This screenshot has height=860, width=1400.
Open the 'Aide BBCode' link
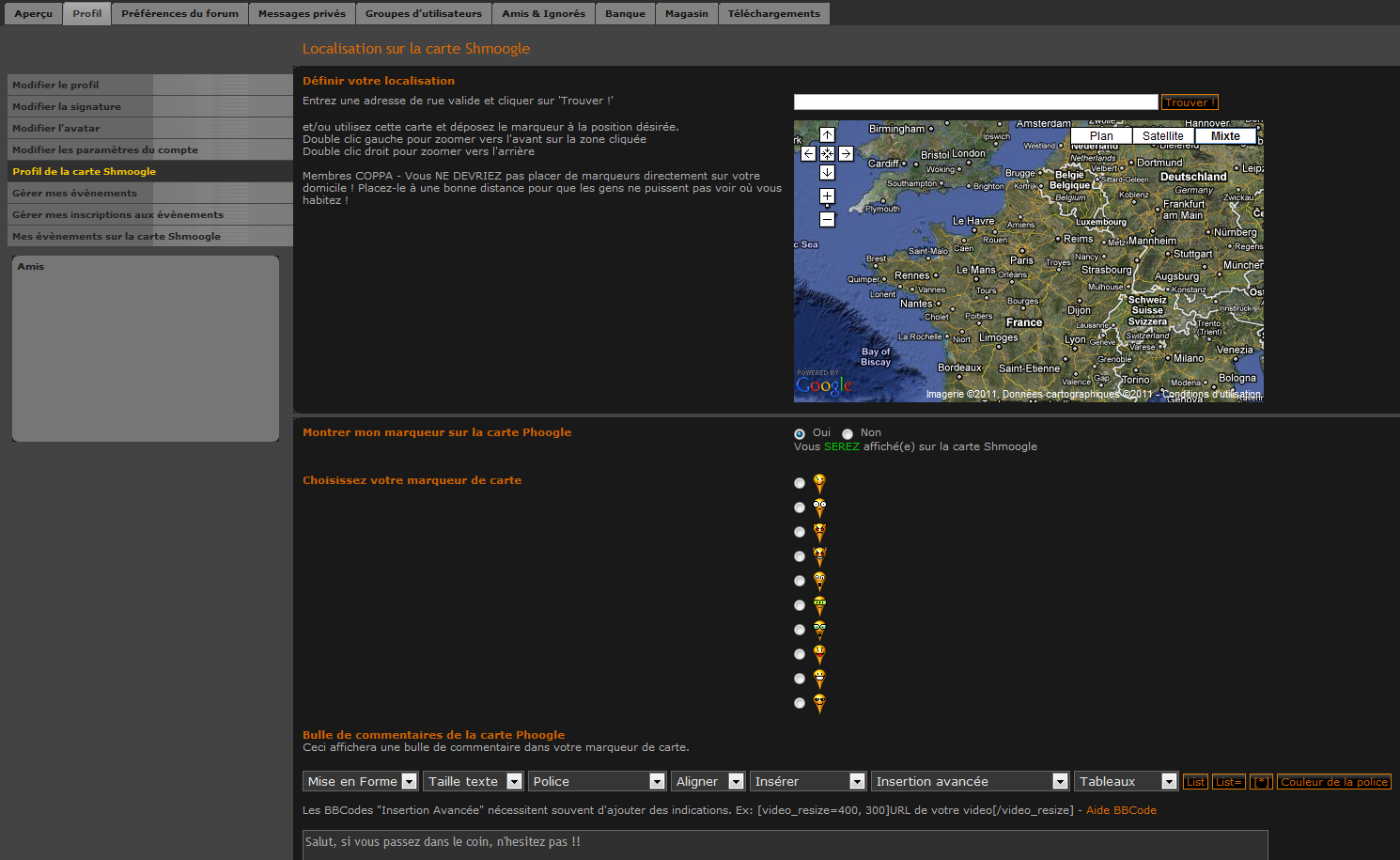click(x=1121, y=810)
